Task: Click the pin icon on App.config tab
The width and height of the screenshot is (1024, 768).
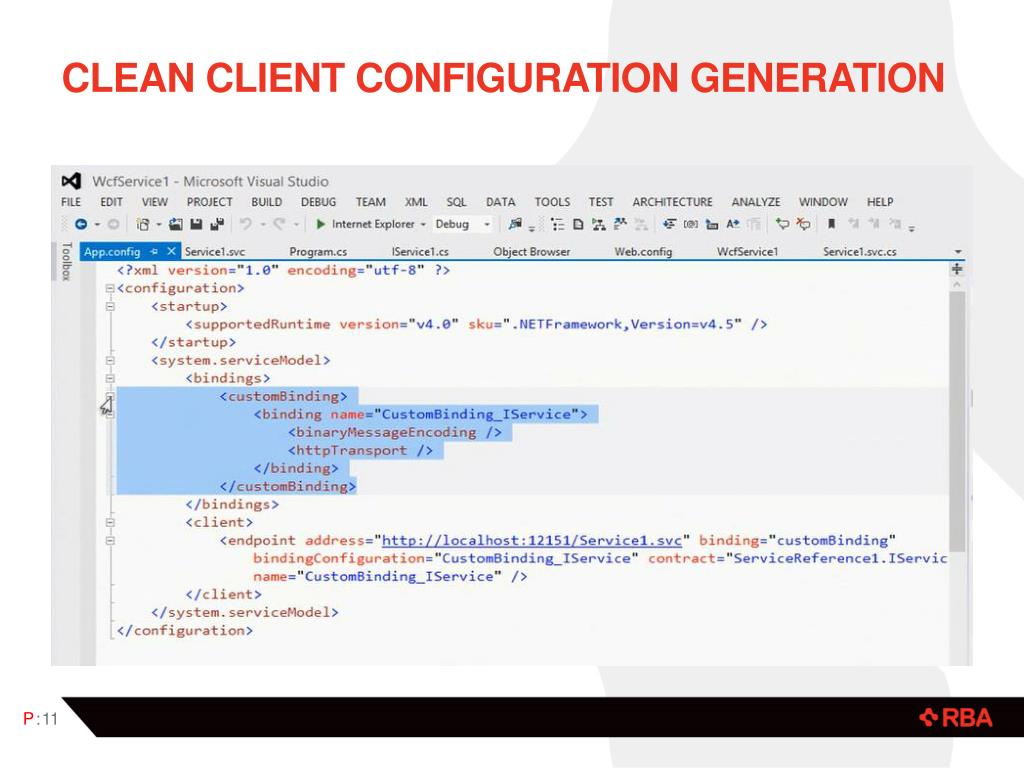Action: pos(153,251)
